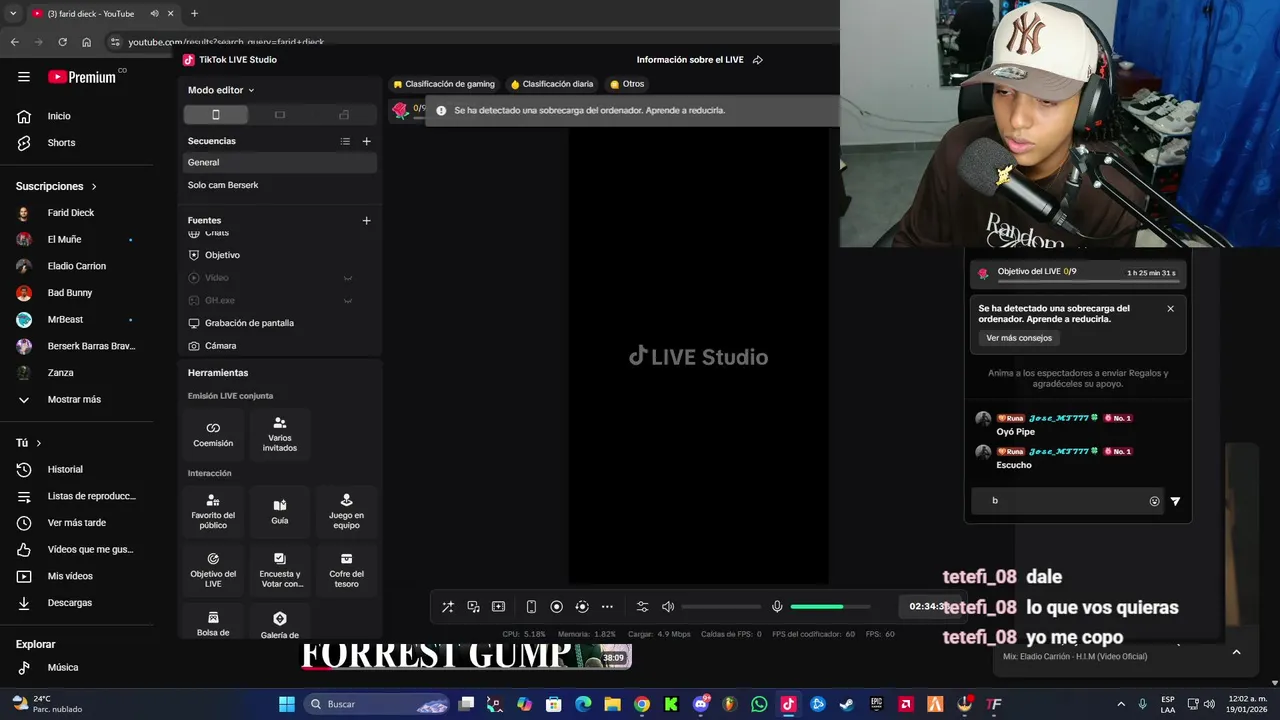
Task: Select the General sequence
Action: click(279, 162)
